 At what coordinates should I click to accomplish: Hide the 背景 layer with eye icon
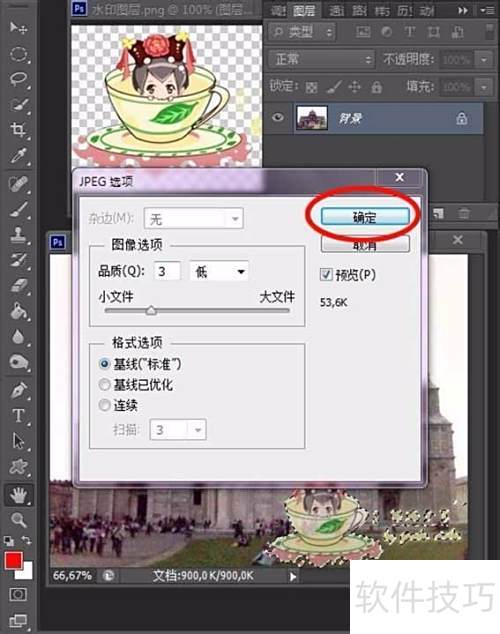click(278, 118)
